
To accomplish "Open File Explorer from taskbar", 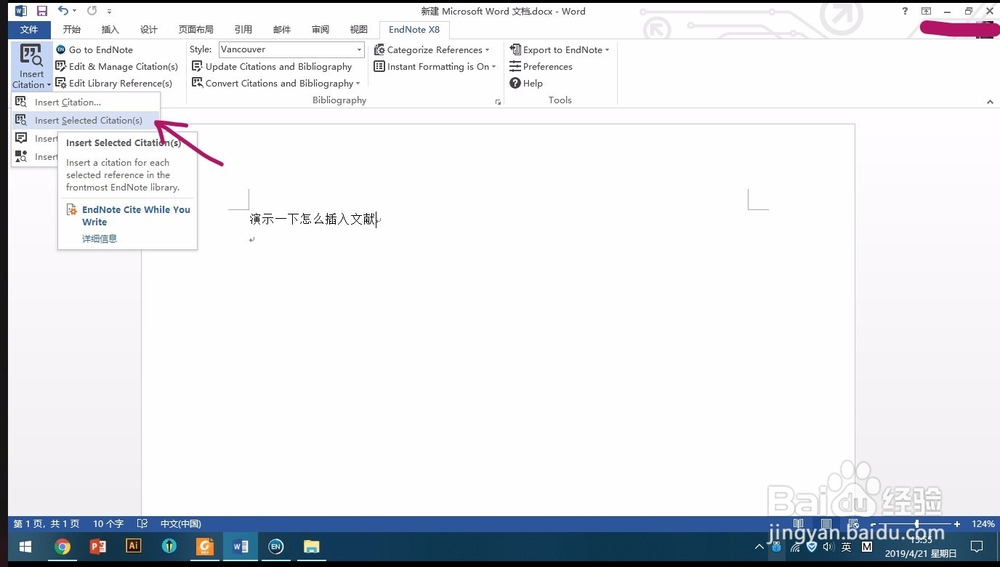I will tap(311, 547).
